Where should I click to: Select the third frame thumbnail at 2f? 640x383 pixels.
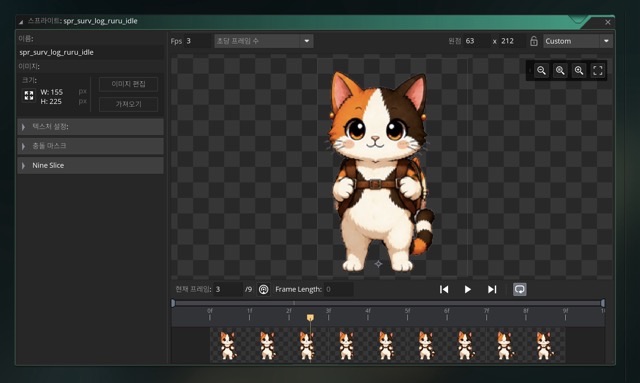309,345
